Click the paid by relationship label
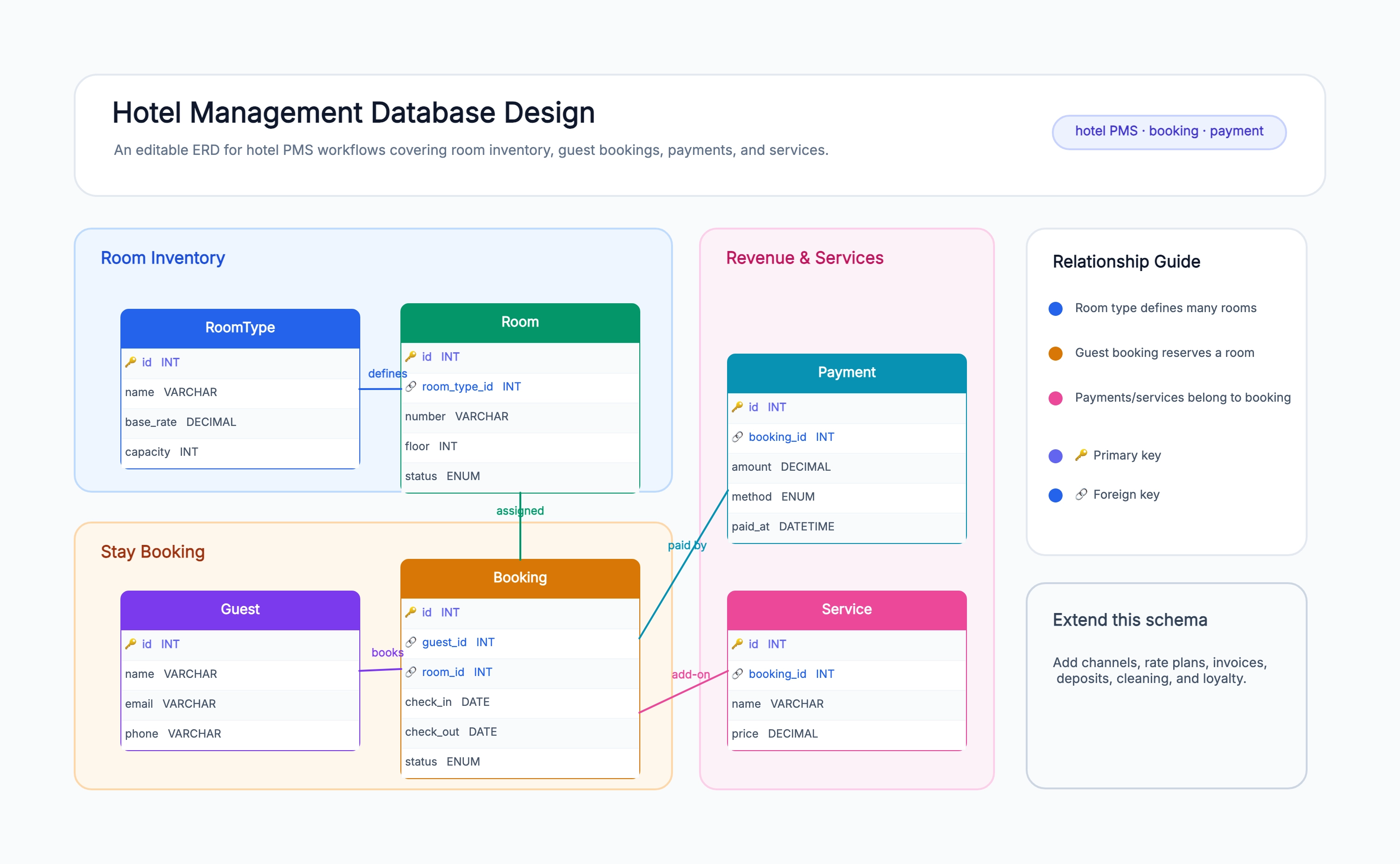 pos(687,545)
